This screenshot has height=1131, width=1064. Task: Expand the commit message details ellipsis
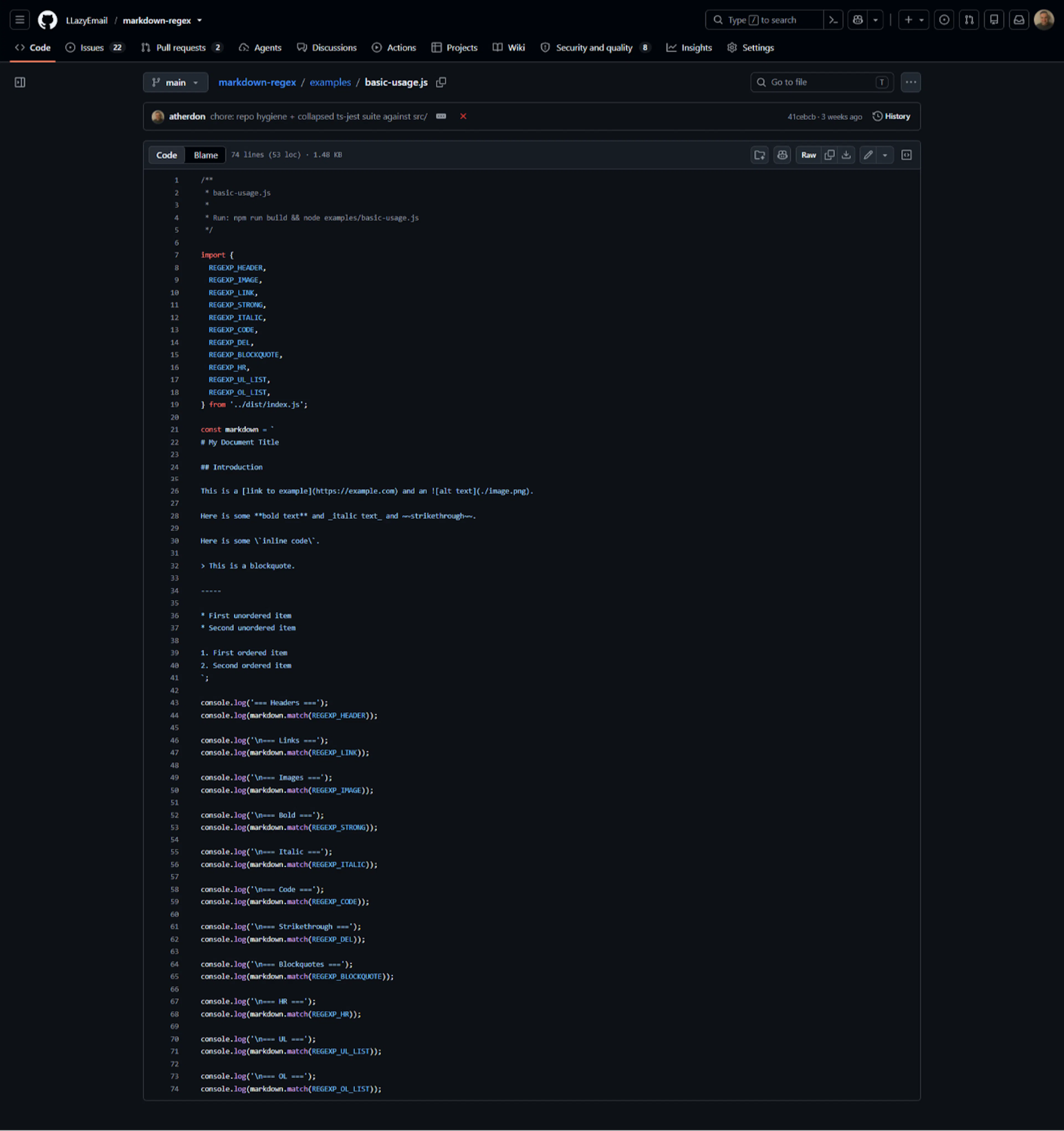tap(441, 116)
